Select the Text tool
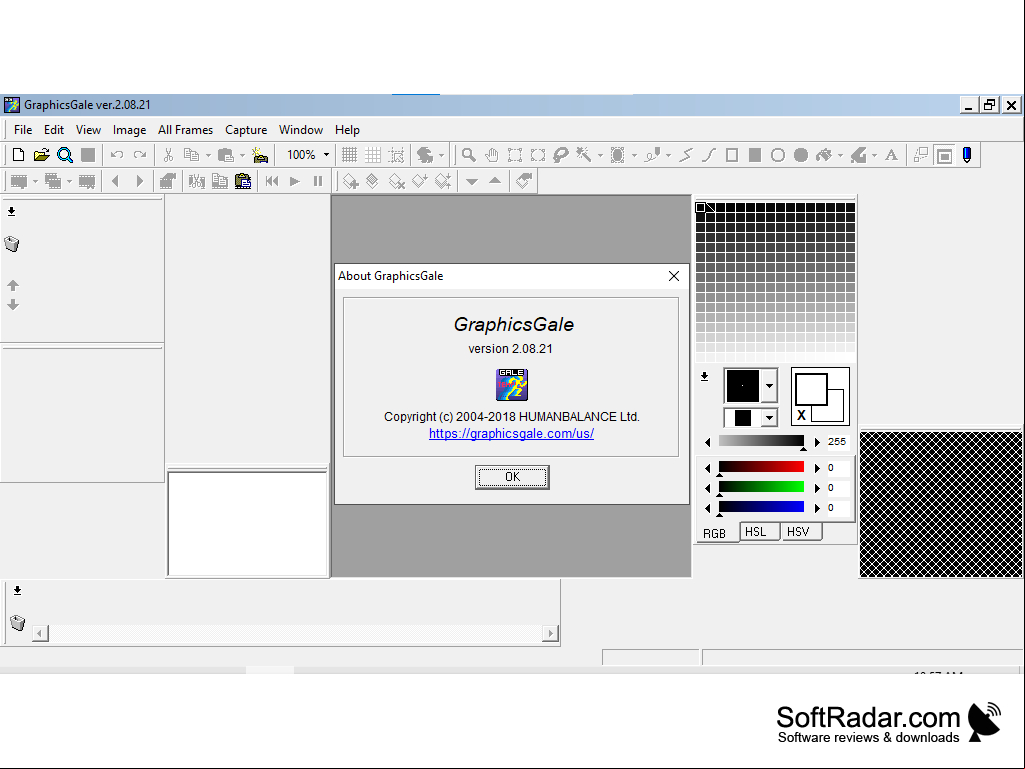The image size is (1025, 769). click(x=892, y=155)
